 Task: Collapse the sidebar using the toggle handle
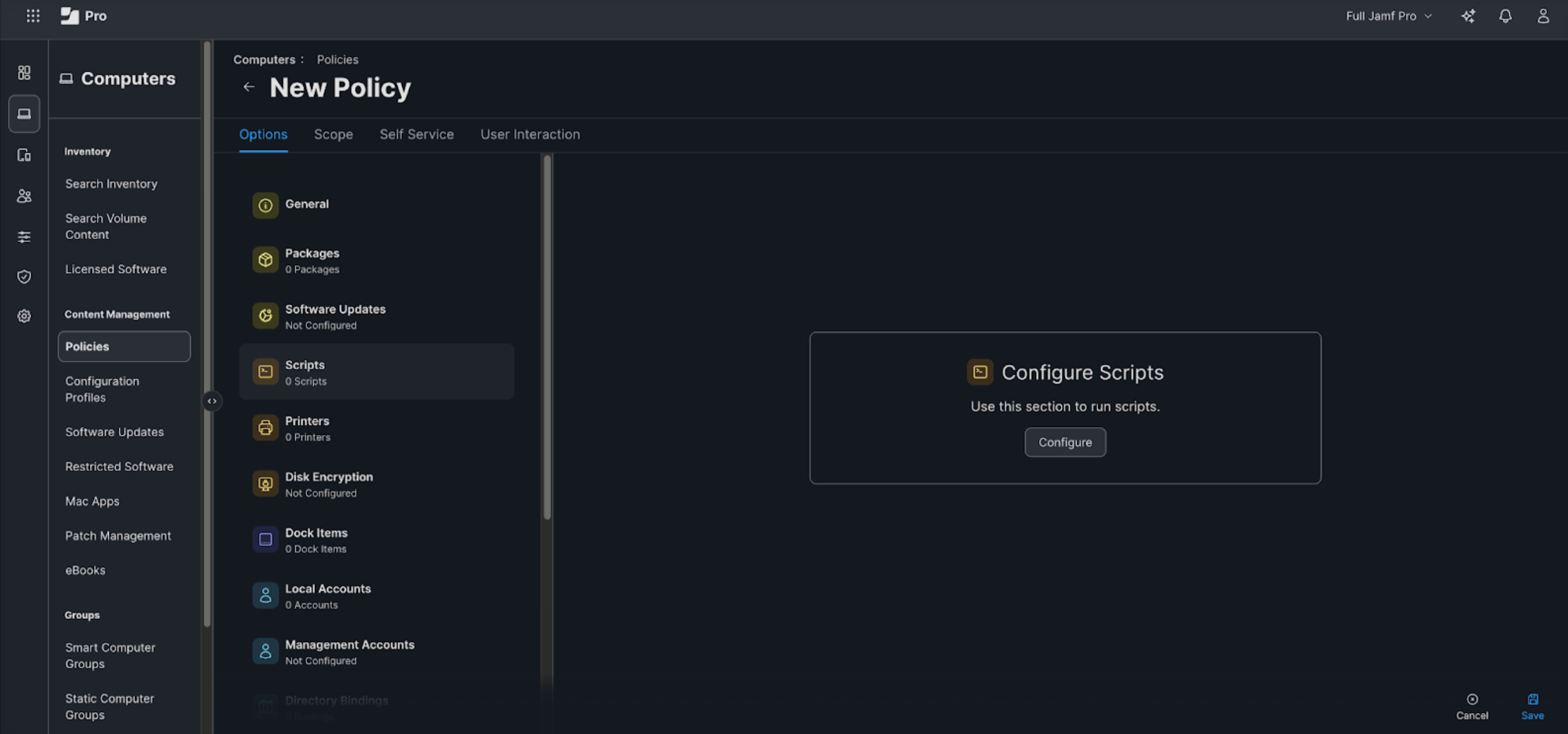pos(212,401)
